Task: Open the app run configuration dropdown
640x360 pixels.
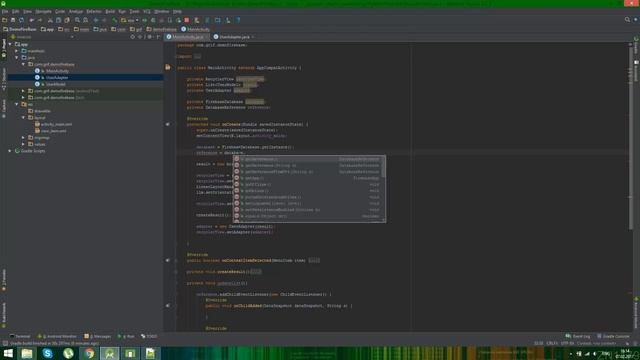Action: coord(130,20)
